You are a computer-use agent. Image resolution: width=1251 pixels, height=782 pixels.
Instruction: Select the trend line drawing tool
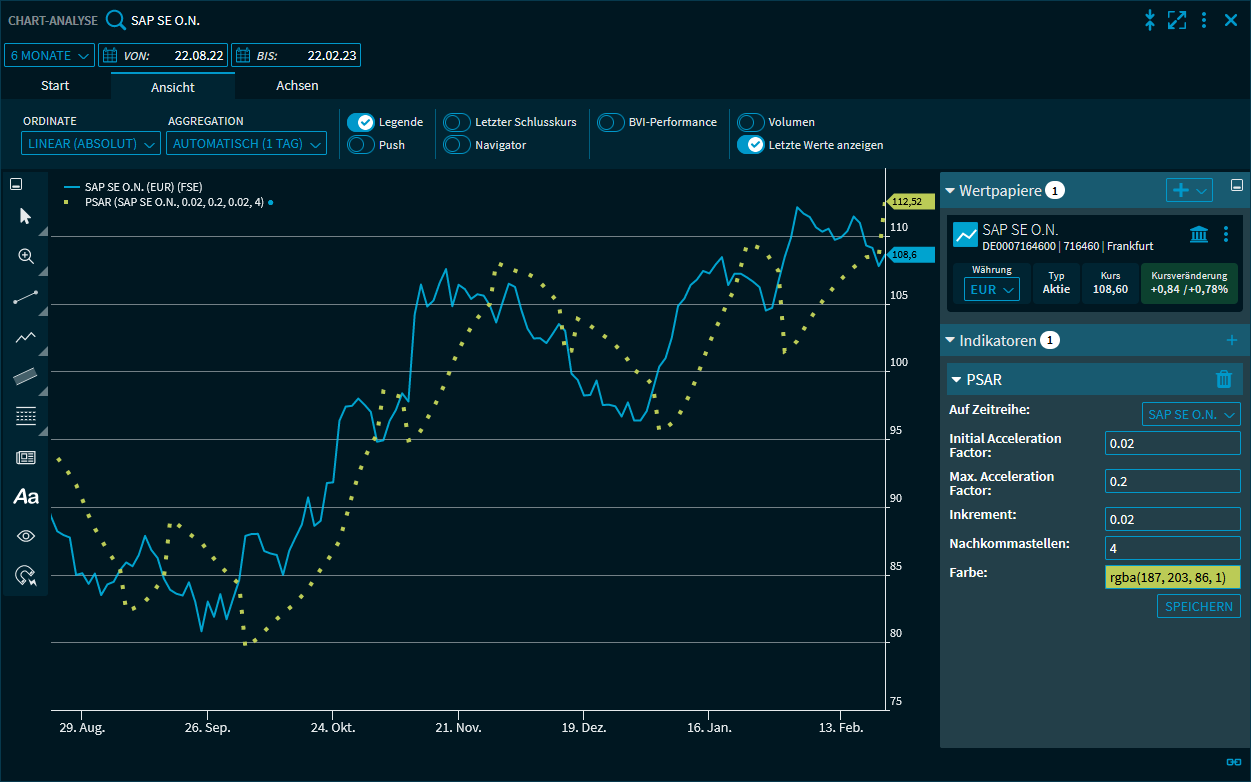[x=26, y=297]
